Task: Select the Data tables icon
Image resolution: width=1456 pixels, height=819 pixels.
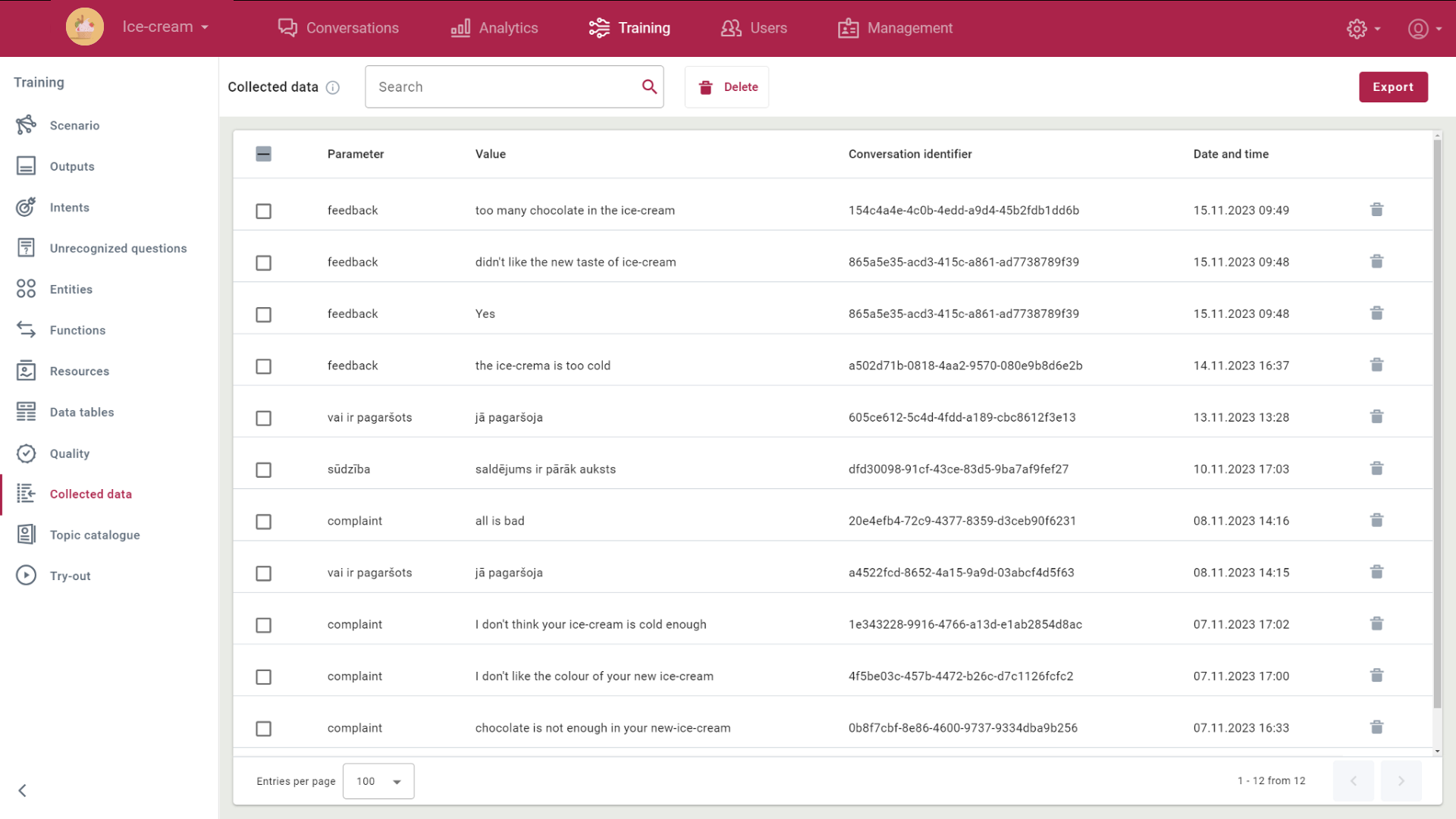Action: (27, 412)
